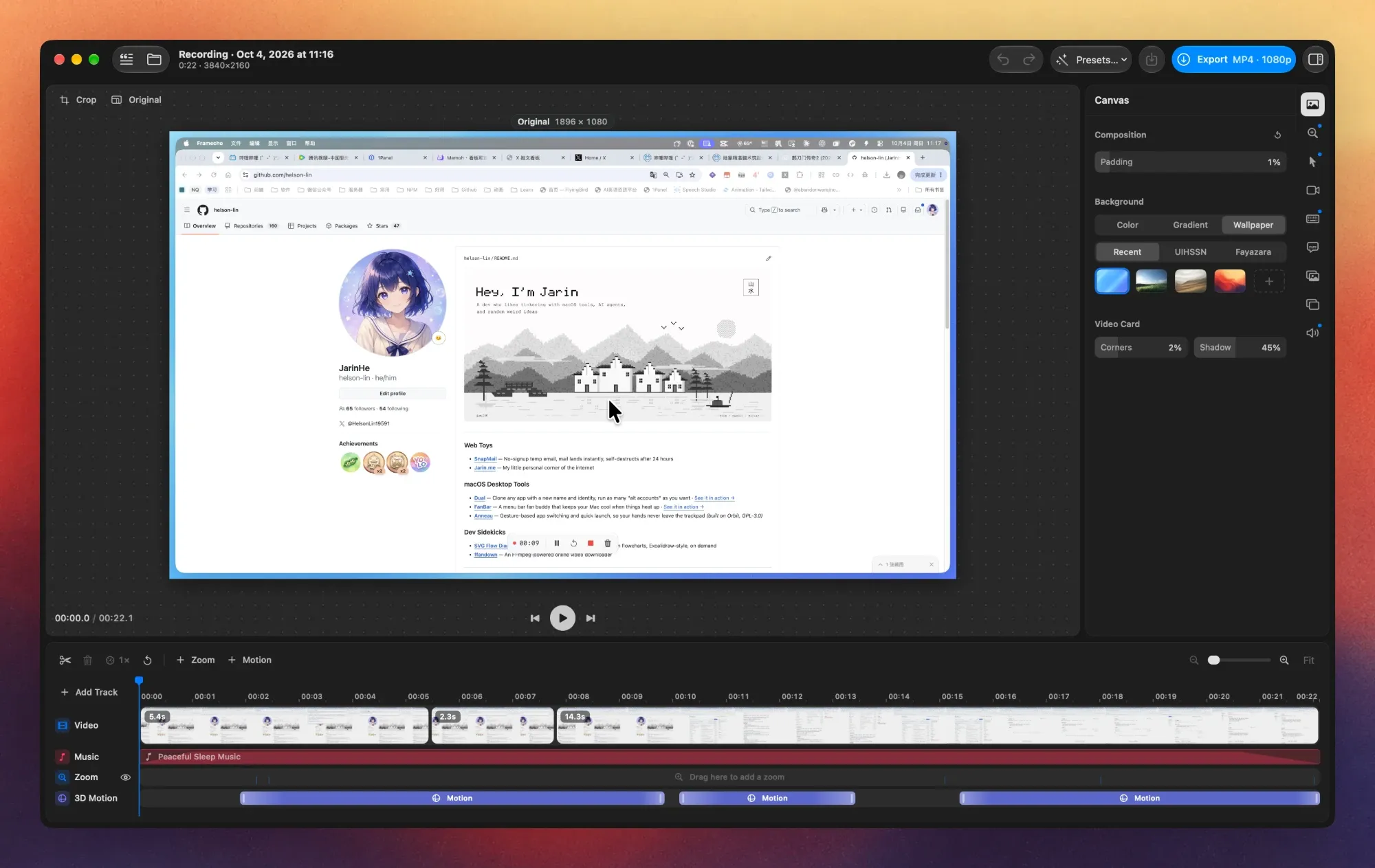This screenshot has height=868, width=1375.
Task: Open the cursor settings sidebar icon
Action: pyautogui.click(x=1312, y=162)
